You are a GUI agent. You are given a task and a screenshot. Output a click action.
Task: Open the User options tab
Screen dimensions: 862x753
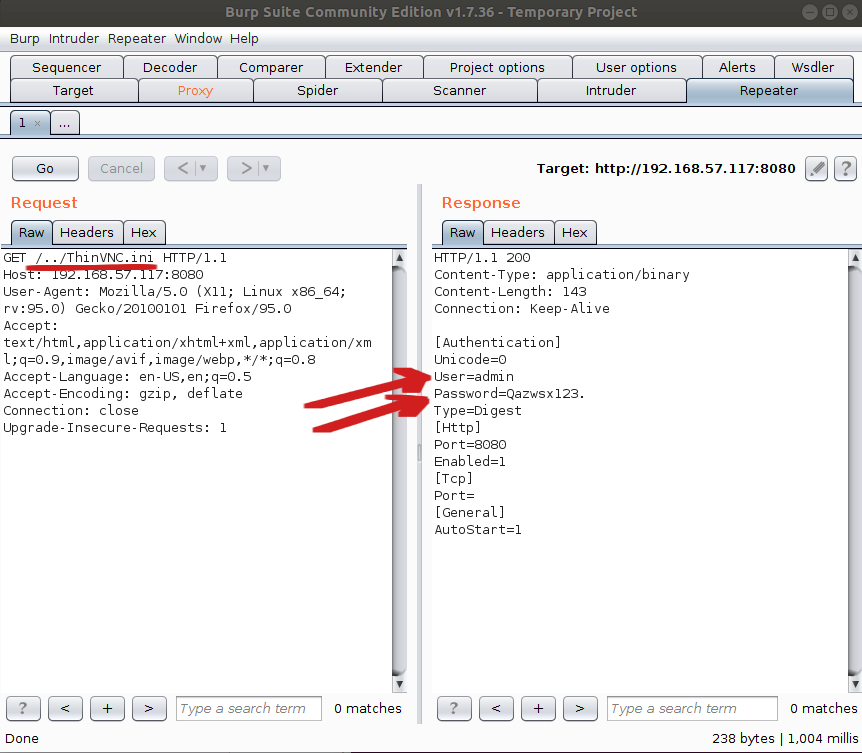pyautogui.click(x=636, y=67)
